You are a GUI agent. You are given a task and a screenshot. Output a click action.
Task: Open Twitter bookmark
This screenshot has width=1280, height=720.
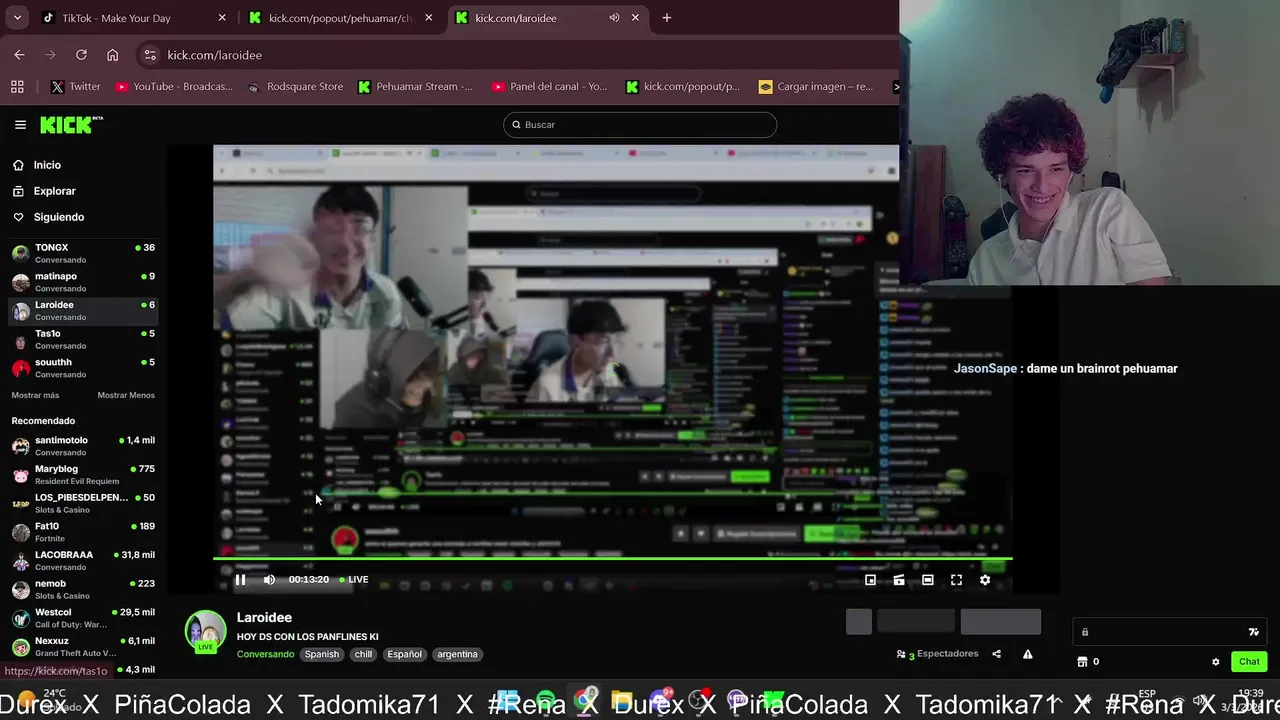75,87
